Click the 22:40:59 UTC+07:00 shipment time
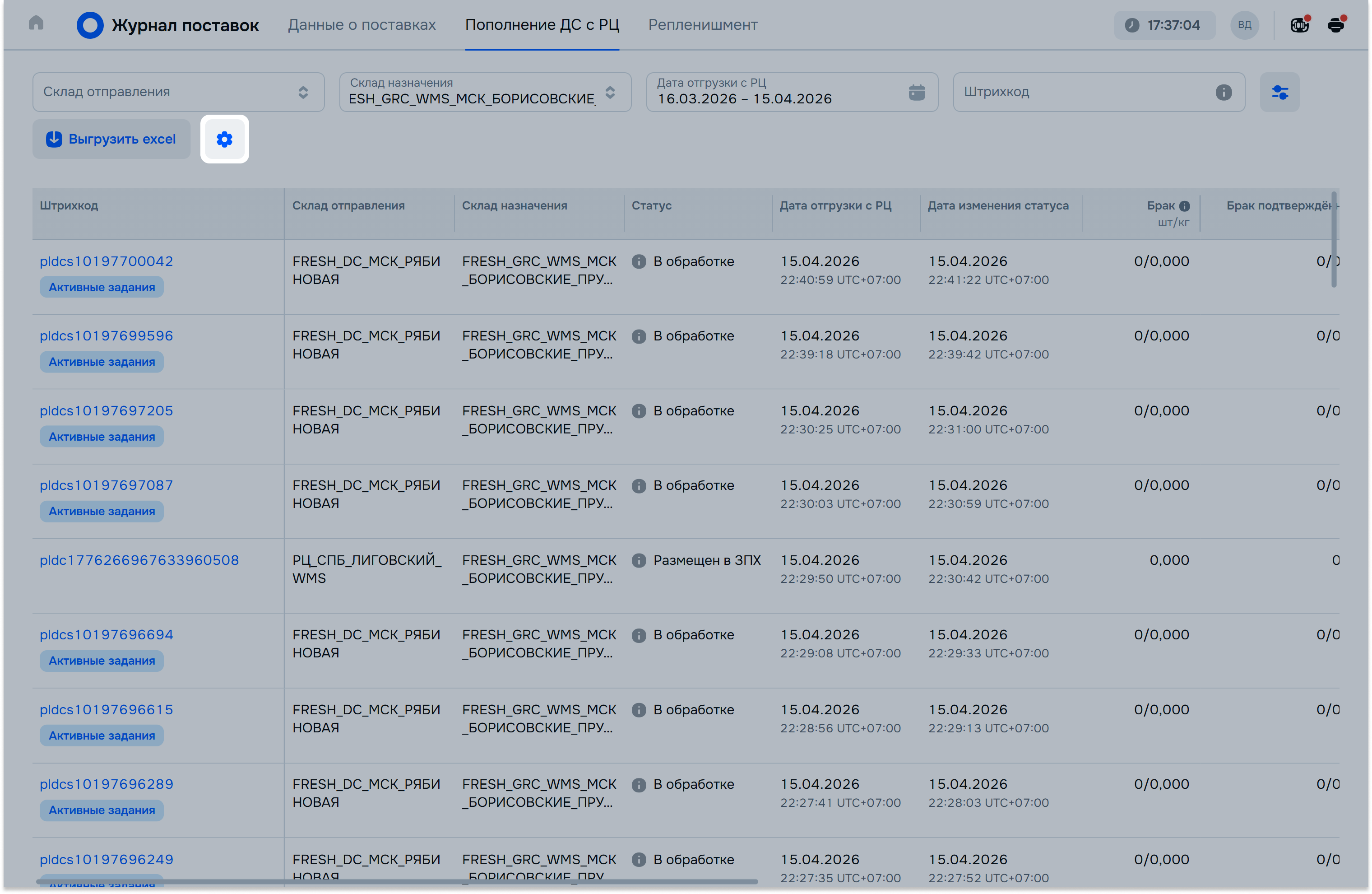Image resolution: width=1372 pixels, height=894 pixels. click(x=840, y=280)
